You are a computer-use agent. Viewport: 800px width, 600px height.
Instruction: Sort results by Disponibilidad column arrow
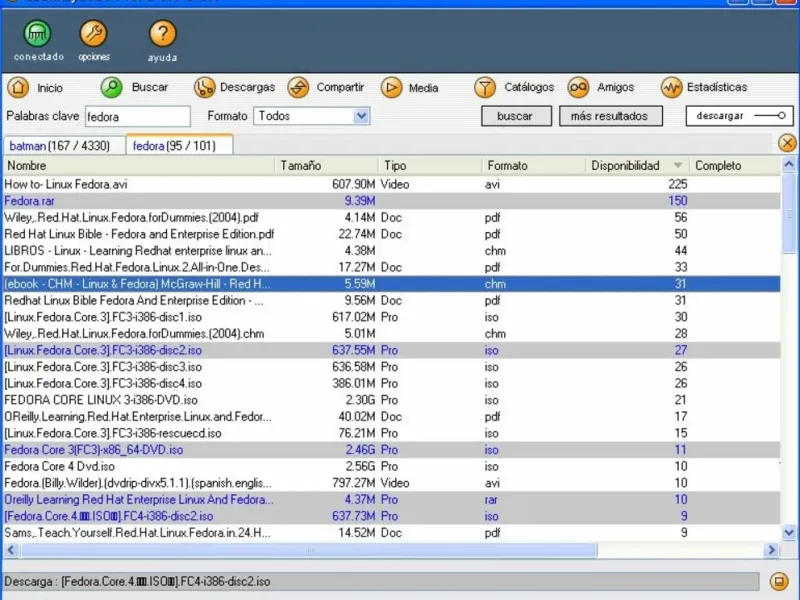(x=678, y=166)
